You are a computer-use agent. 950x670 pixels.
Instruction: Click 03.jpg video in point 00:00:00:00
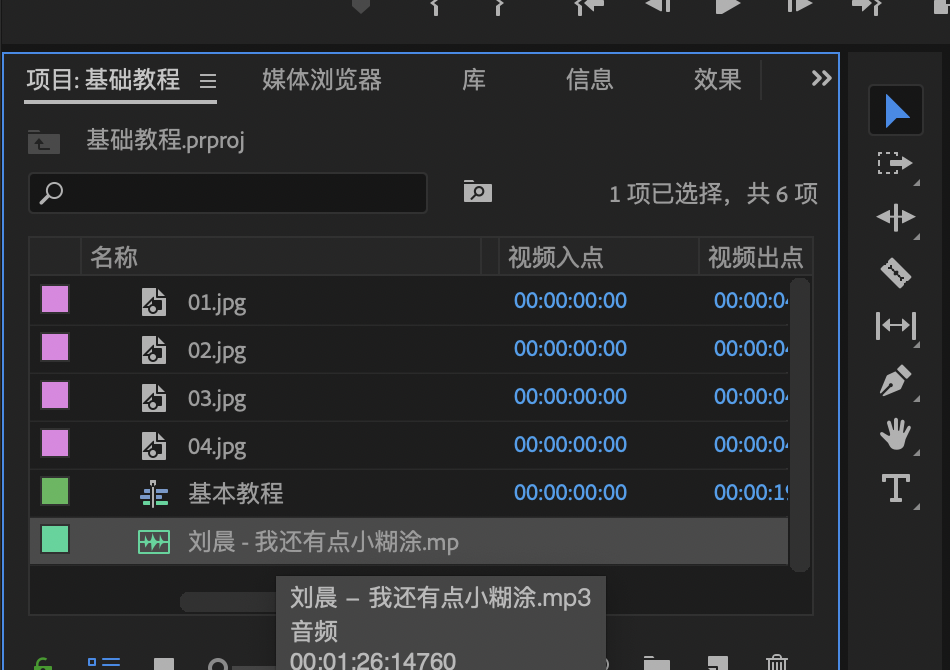[x=570, y=396]
